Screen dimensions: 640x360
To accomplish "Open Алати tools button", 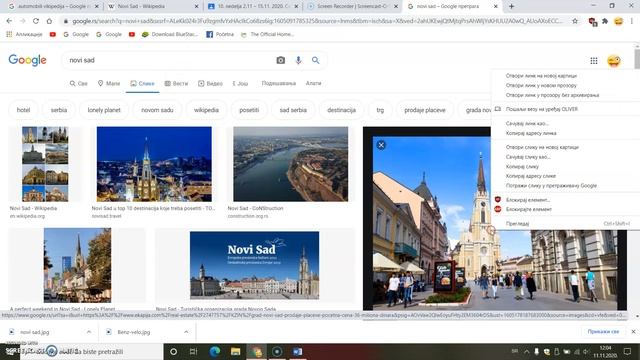I will (313, 83).
